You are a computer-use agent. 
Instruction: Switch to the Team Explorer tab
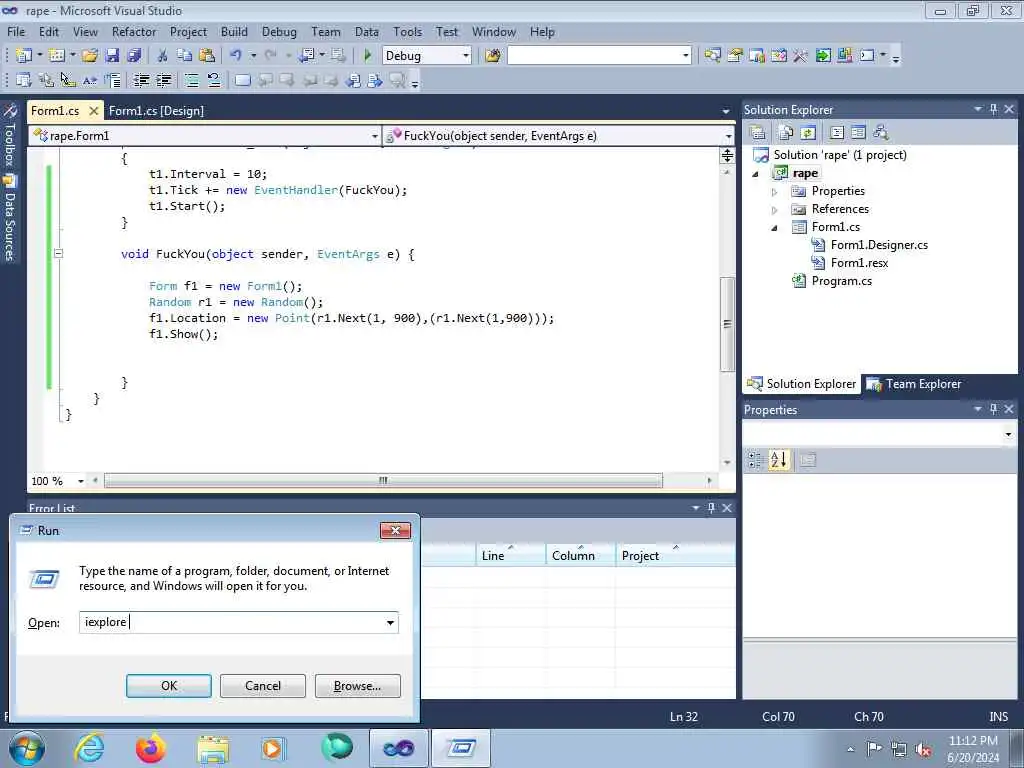click(x=915, y=384)
